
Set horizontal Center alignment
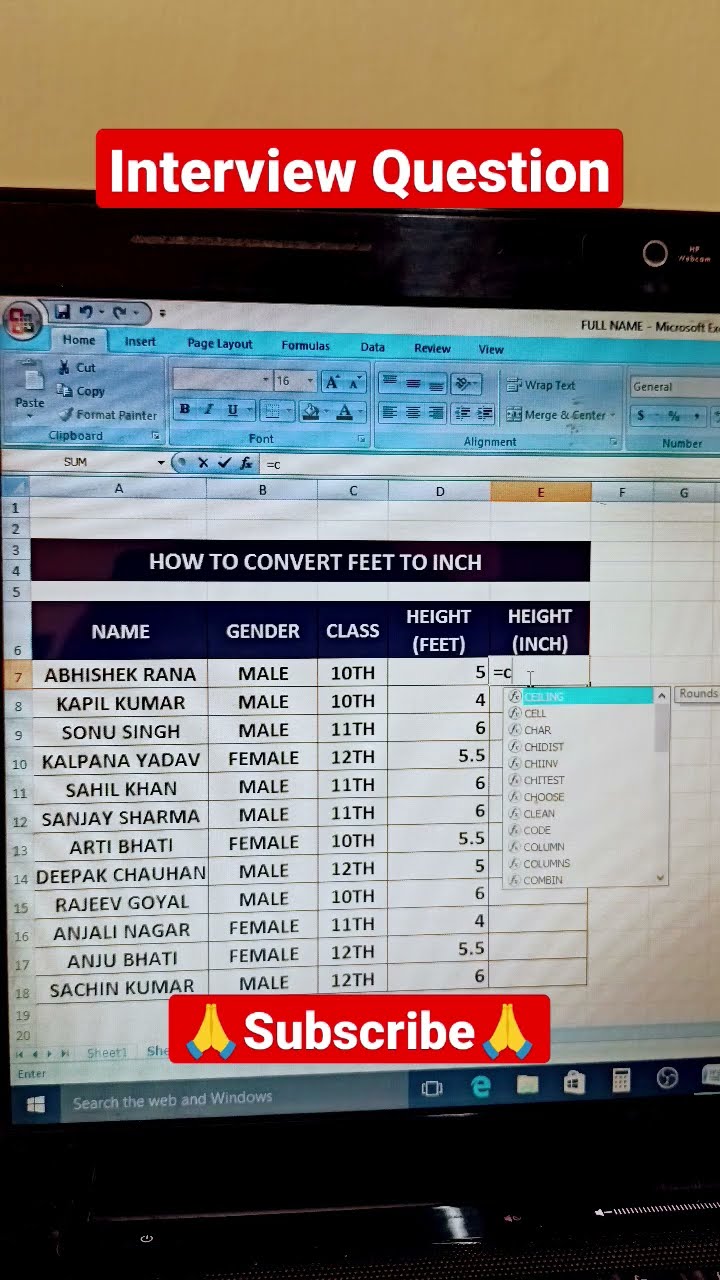412,412
